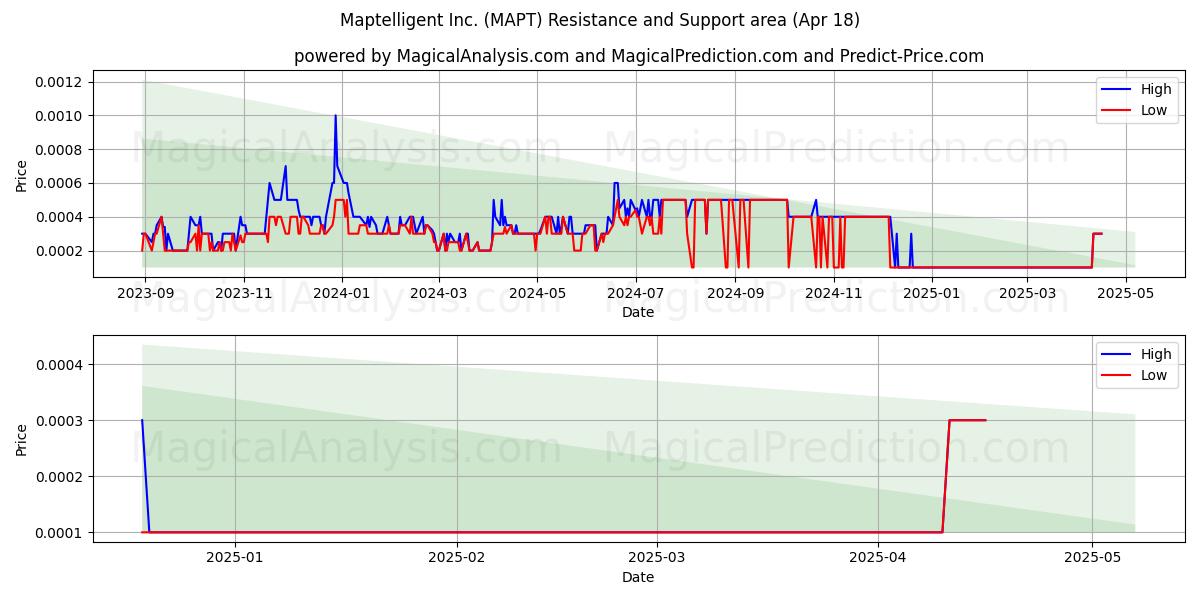This screenshot has height=600, width=1200.
Task: Click the top chart x-axis label '2024-01'
Action: (x=342, y=294)
